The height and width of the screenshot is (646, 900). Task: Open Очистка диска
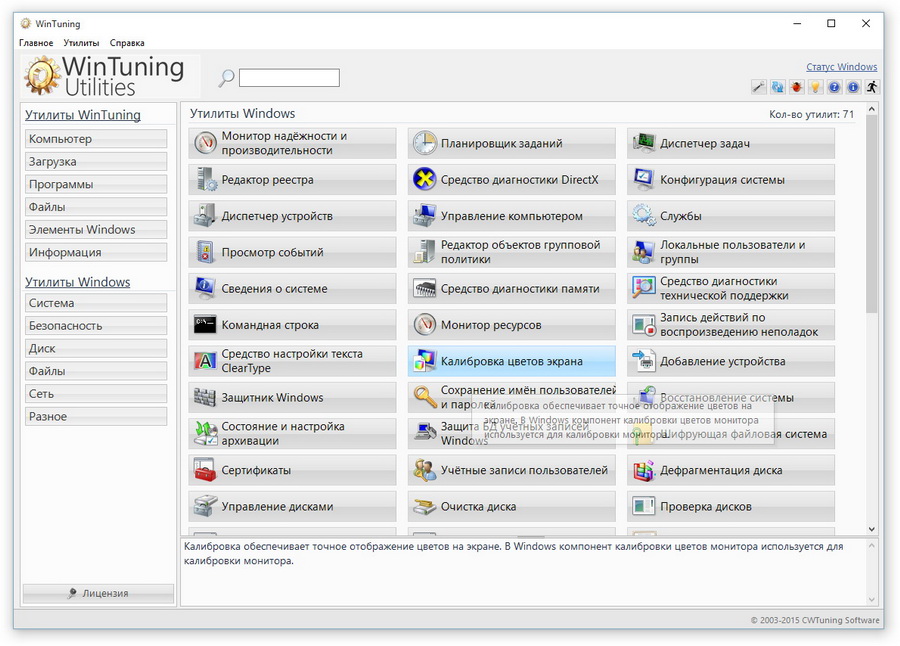coord(511,506)
